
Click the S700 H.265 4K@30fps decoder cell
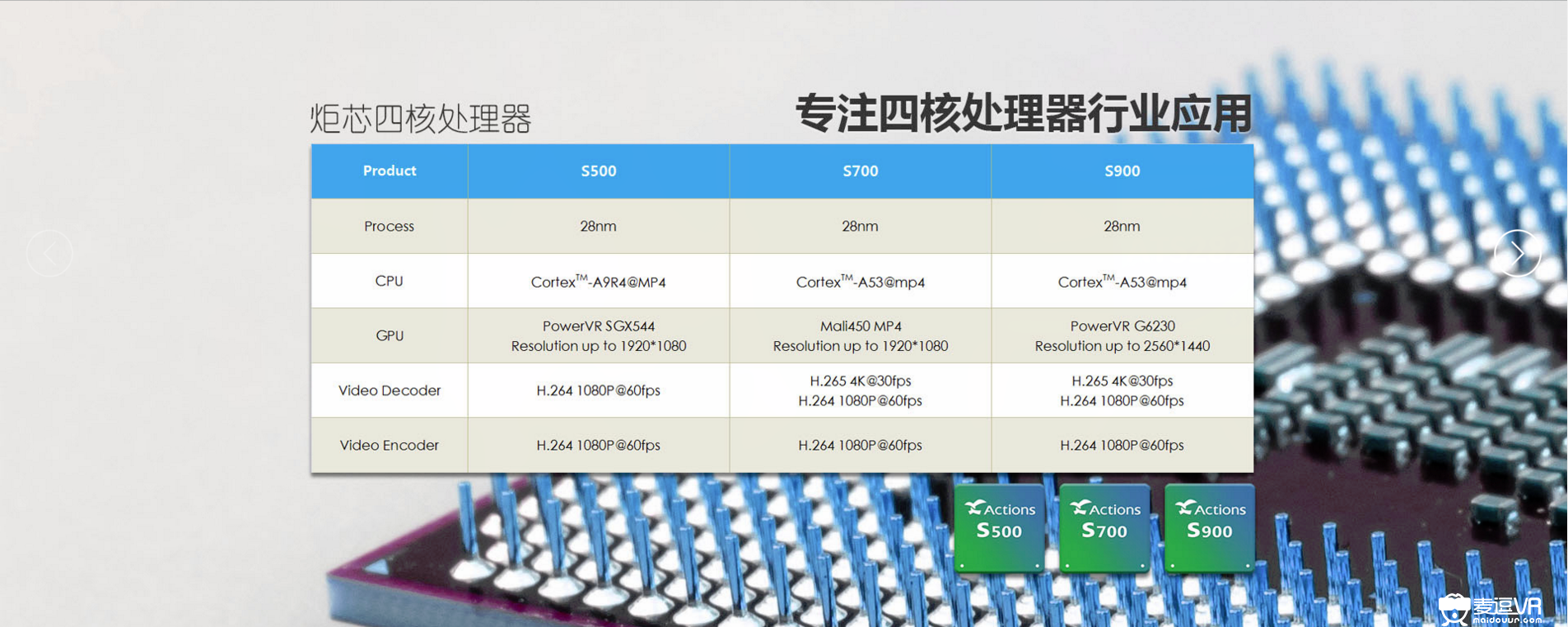tap(861, 391)
